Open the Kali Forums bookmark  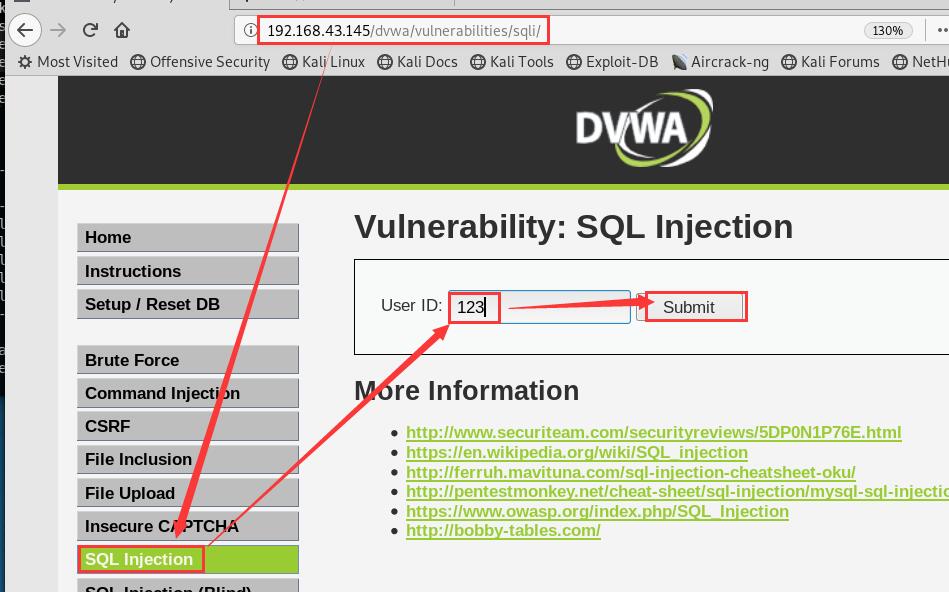click(x=830, y=62)
